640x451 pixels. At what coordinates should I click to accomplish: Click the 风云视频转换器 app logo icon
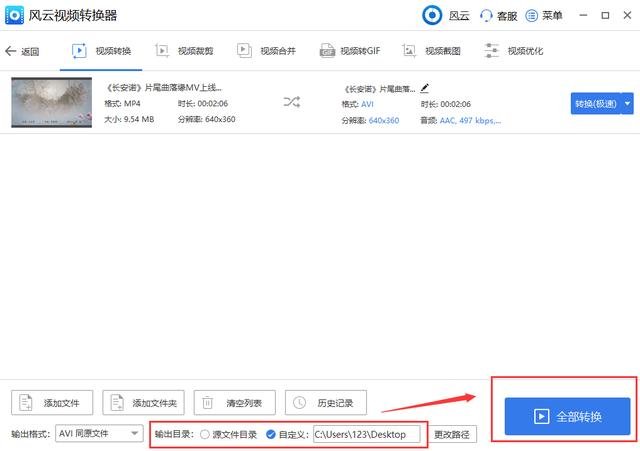click(x=14, y=15)
